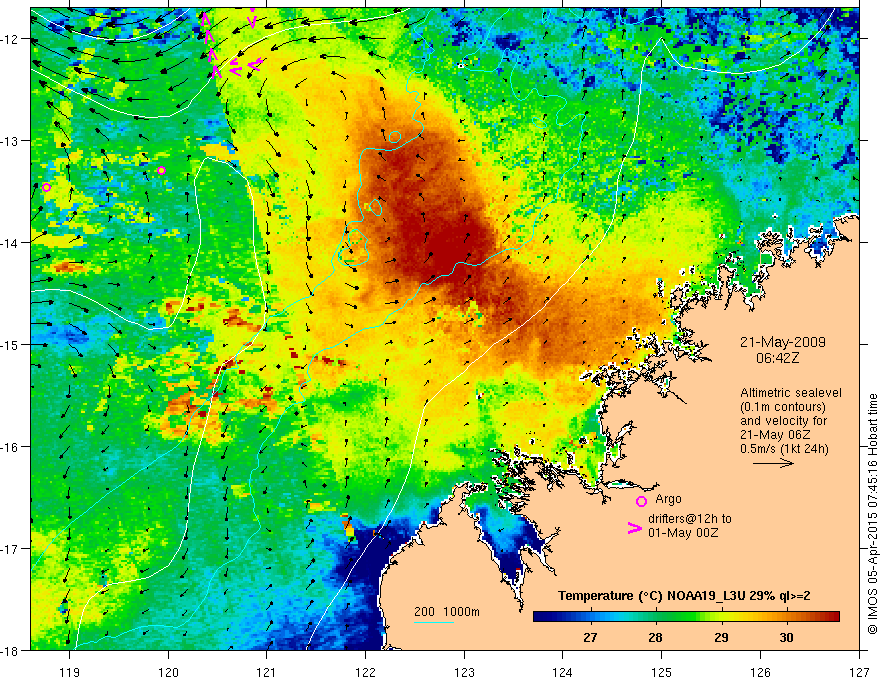The height and width of the screenshot is (680, 880).
Task: Click the longitude axis label 125
Action: (x=662, y=672)
